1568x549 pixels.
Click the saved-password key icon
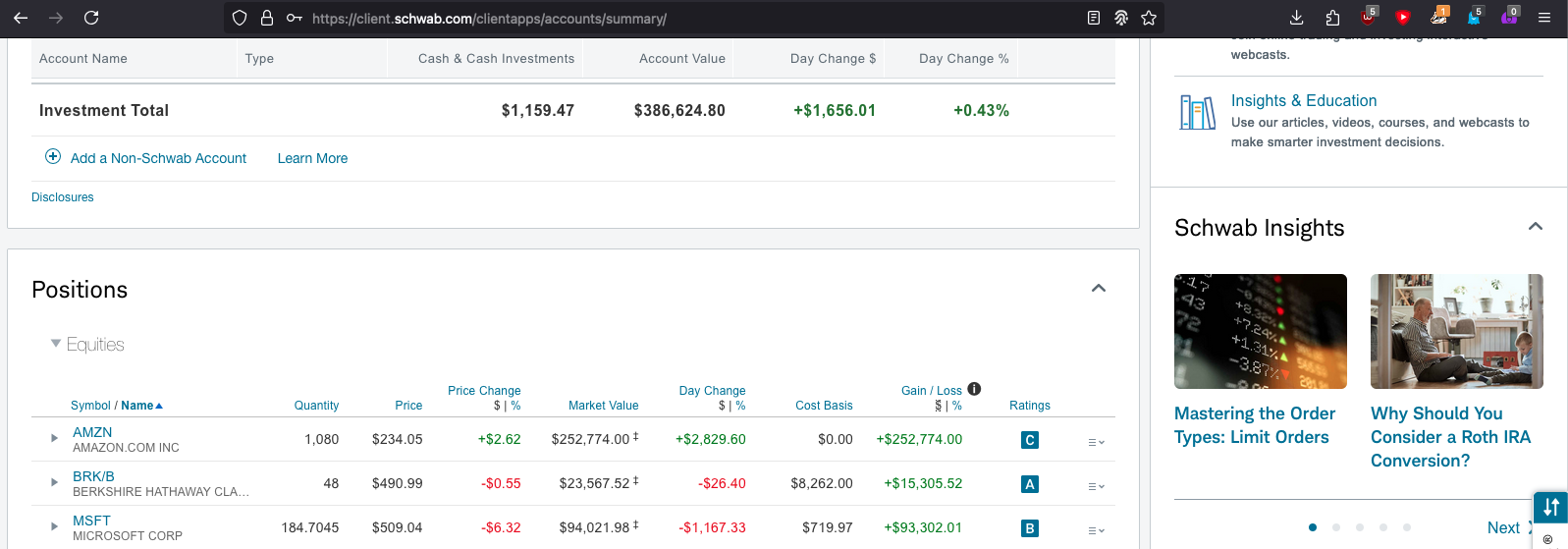click(x=295, y=18)
